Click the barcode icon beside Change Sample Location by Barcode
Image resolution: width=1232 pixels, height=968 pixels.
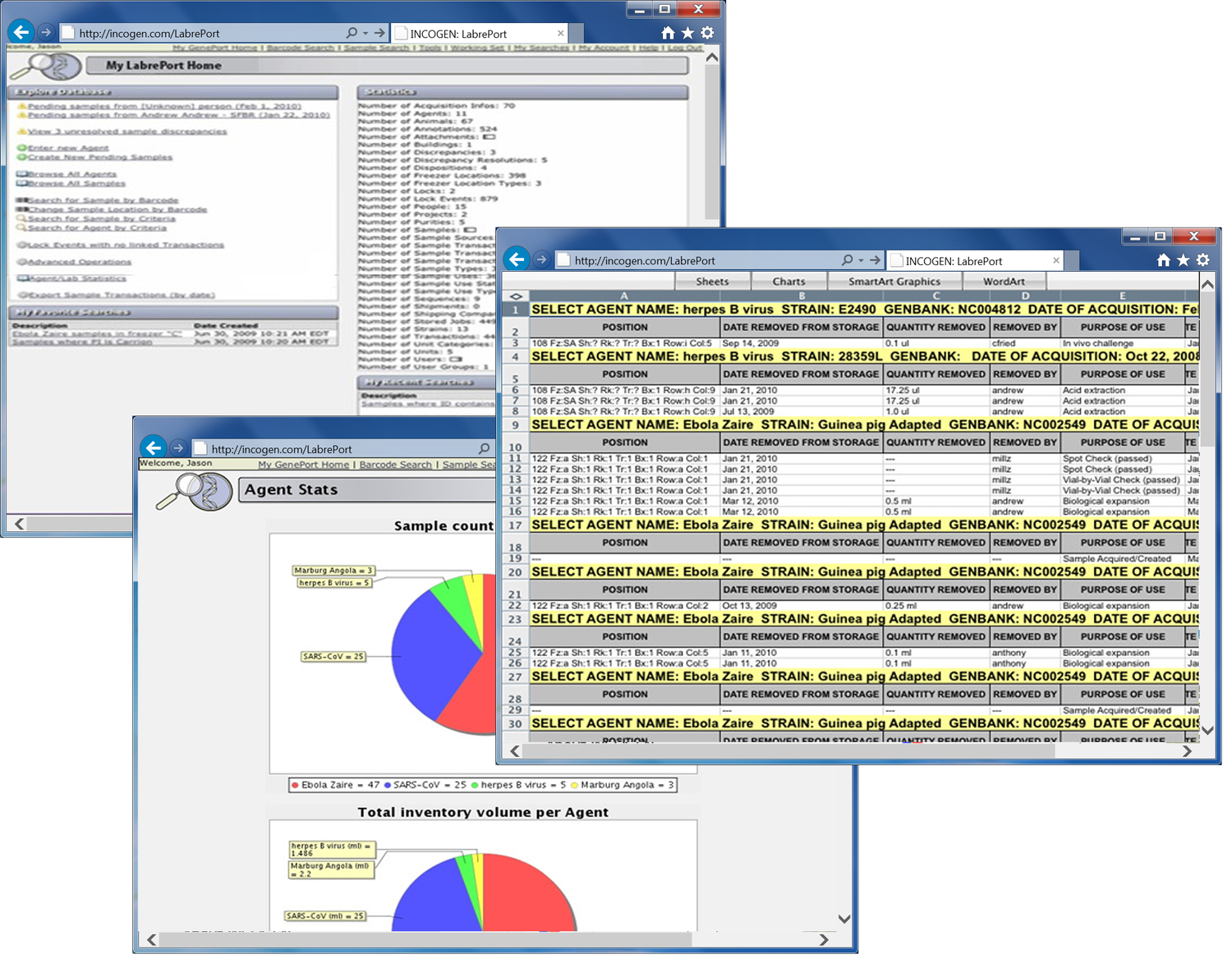click(x=21, y=209)
